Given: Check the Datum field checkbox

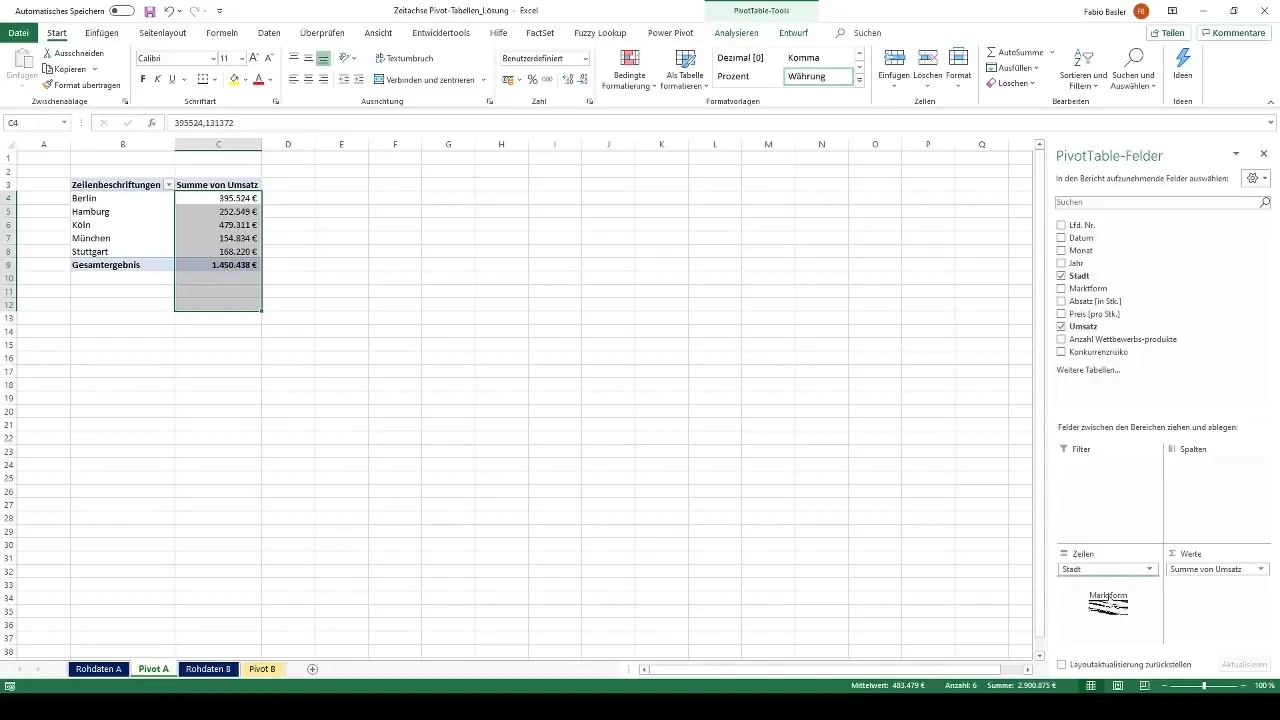Looking at the screenshot, I should [x=1061, y=238].
